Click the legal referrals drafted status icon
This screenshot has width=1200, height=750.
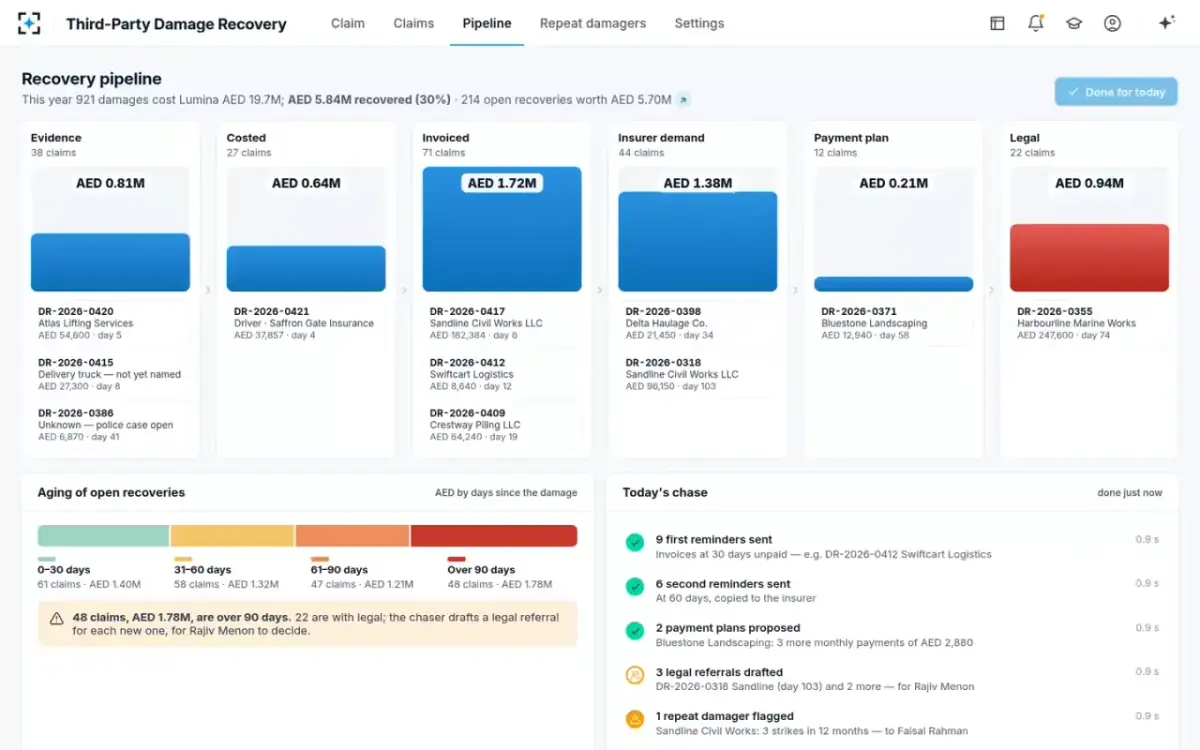(634, 675)
